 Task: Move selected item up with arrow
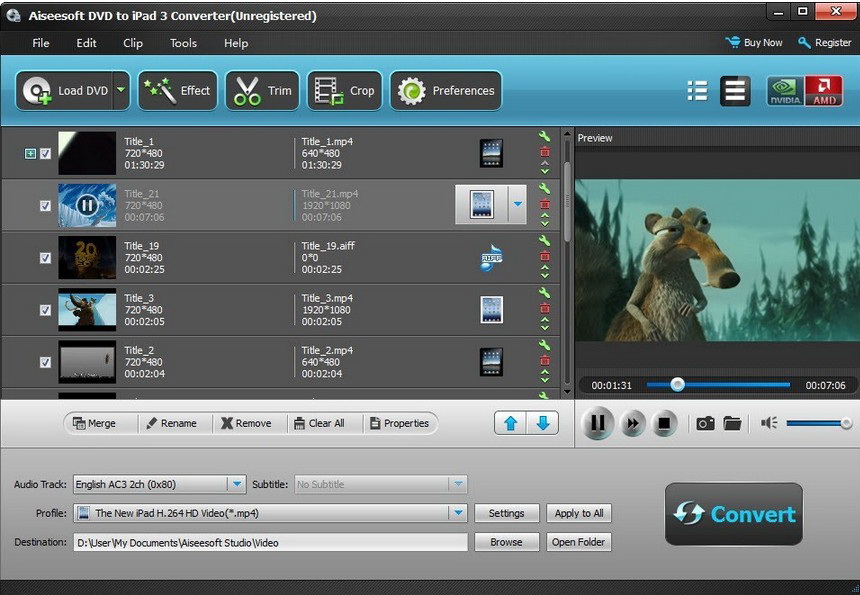(510, 423)
